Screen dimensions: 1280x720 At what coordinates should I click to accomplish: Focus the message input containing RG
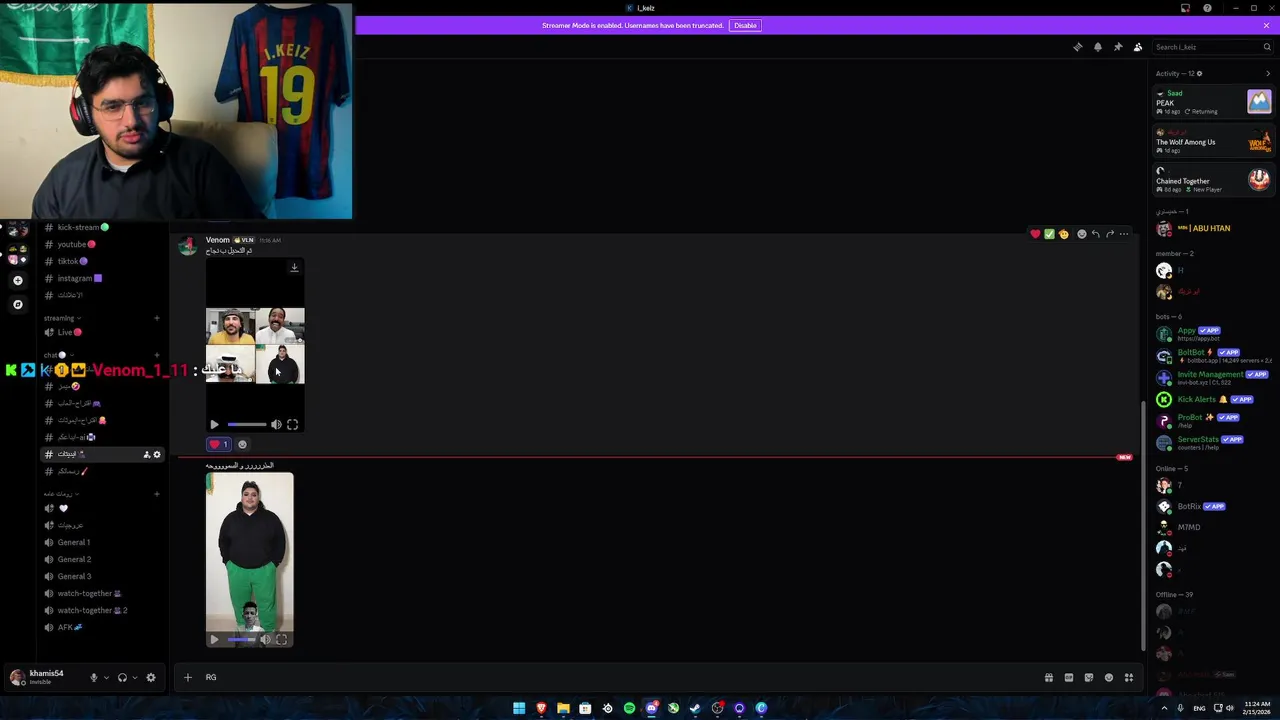620,677
